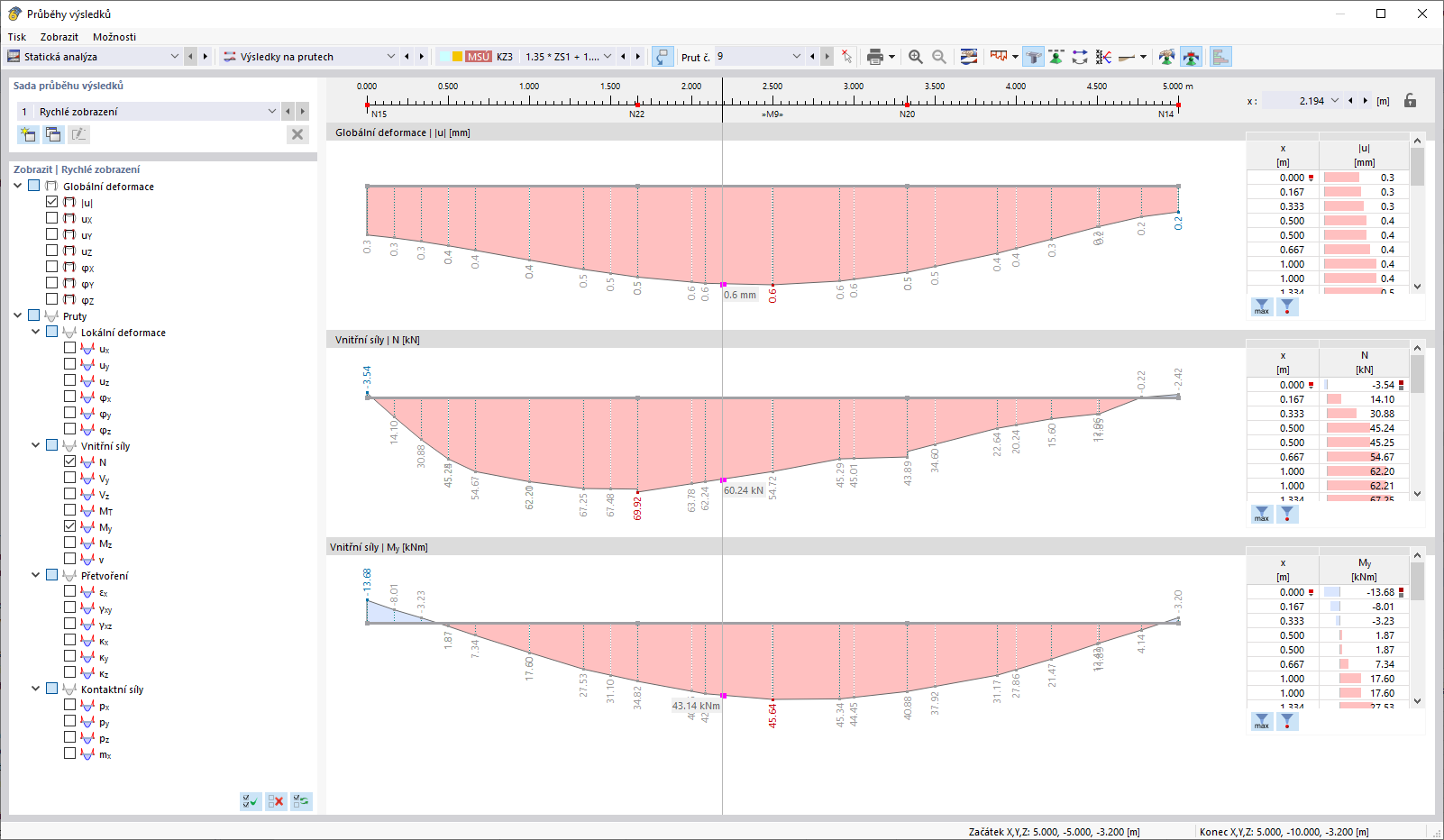Uncheck the N internal force checkbox

[70, 461]
